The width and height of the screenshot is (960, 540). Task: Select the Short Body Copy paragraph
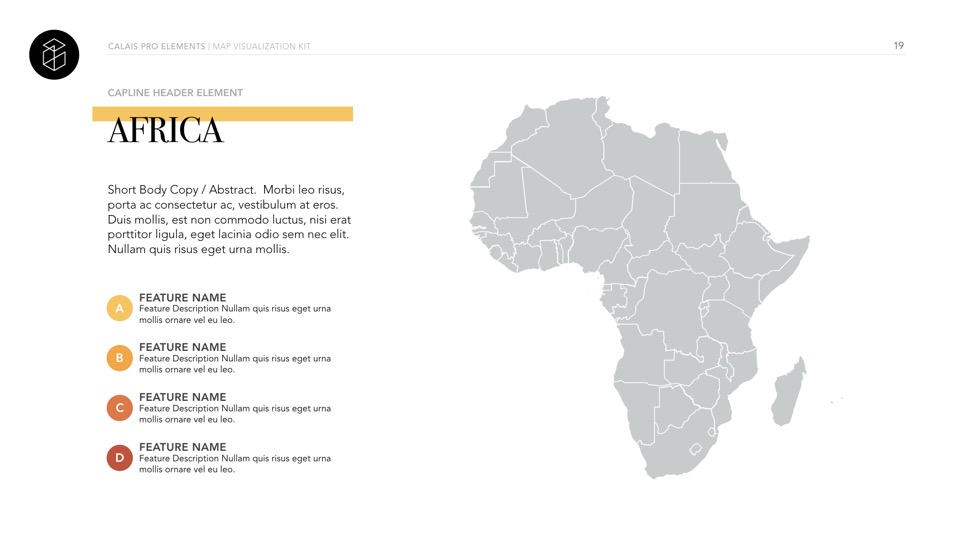[229, 219]
